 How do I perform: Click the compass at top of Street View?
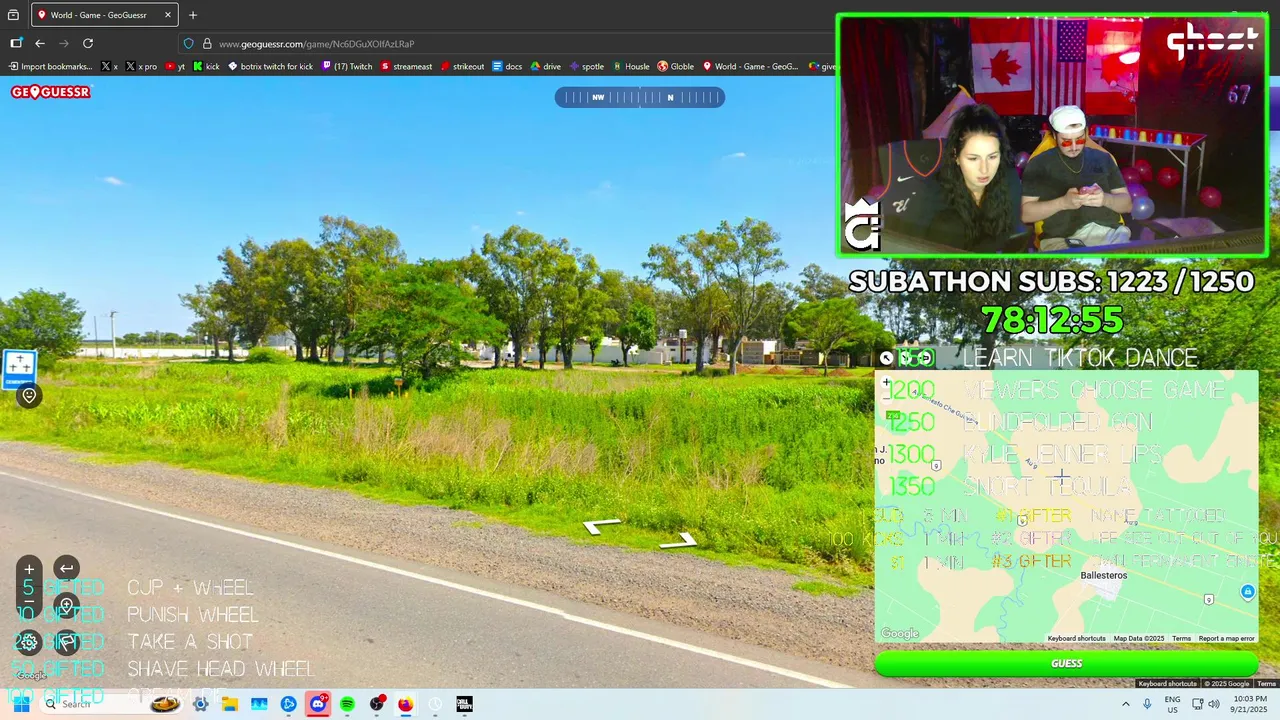coord(640,97)
